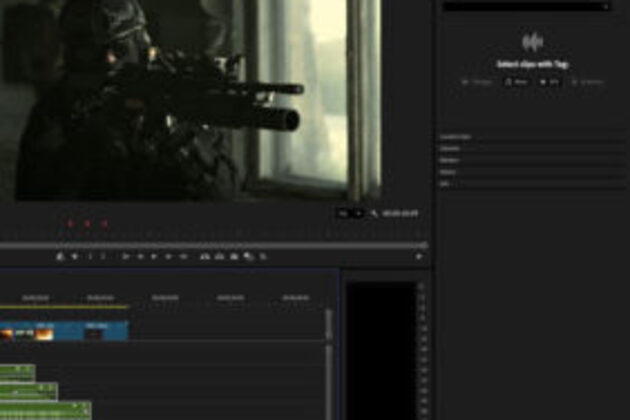Go to Out point in monitor transport
630x420 pixels.
(x=183, y=256)
